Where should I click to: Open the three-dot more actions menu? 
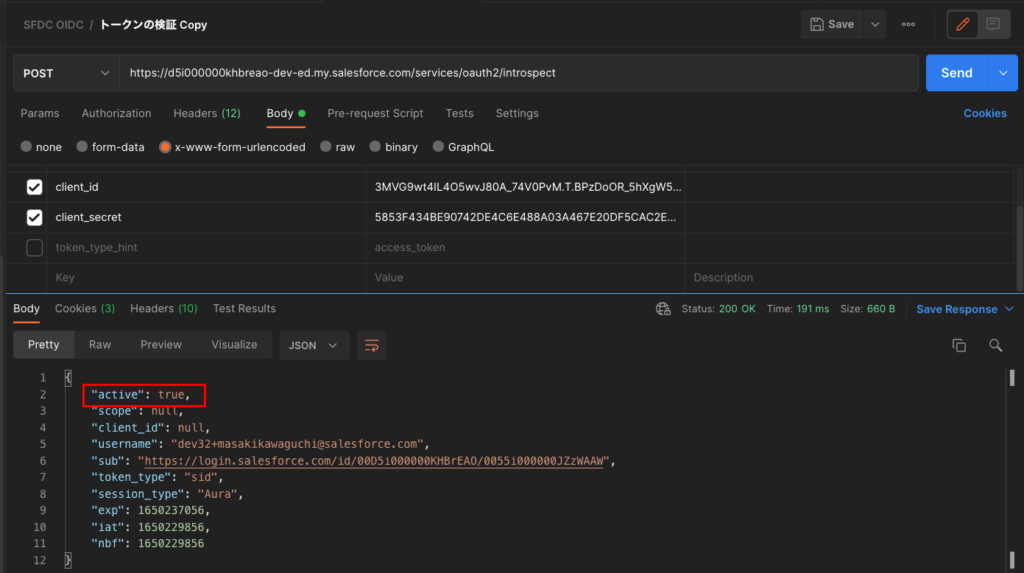908,24
